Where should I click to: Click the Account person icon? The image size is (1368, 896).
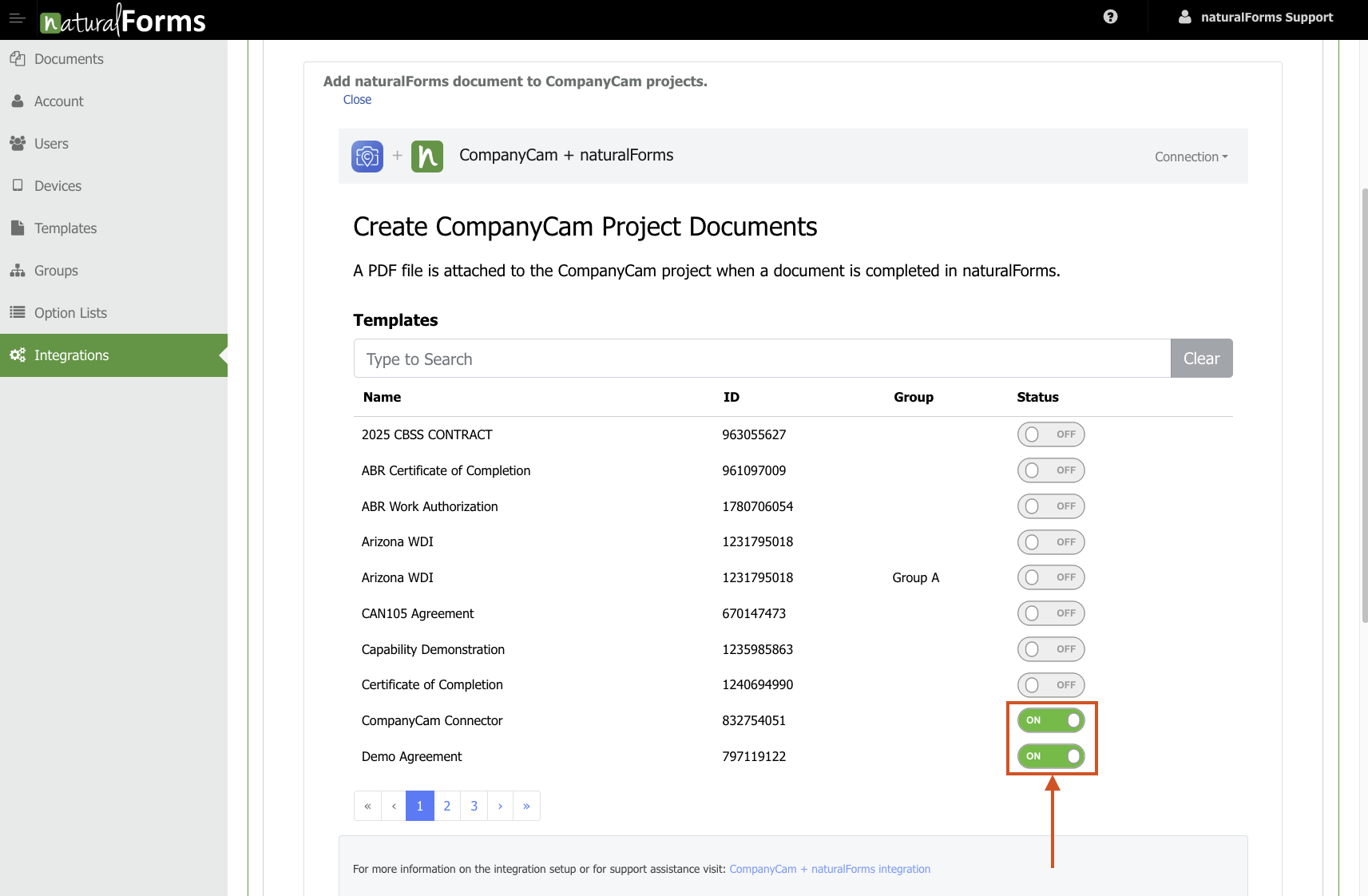click(x=18, y=101)
